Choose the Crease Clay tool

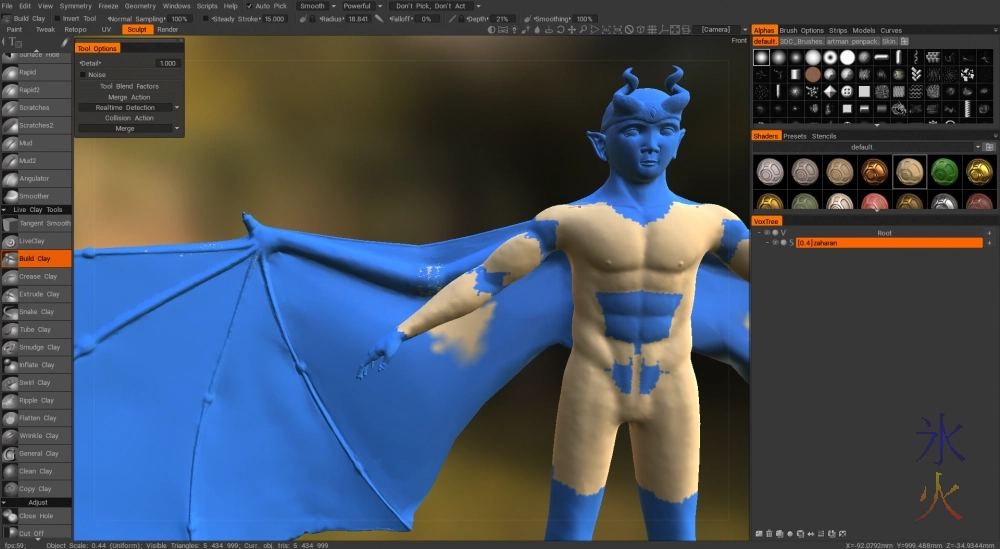tap(36, 276)
